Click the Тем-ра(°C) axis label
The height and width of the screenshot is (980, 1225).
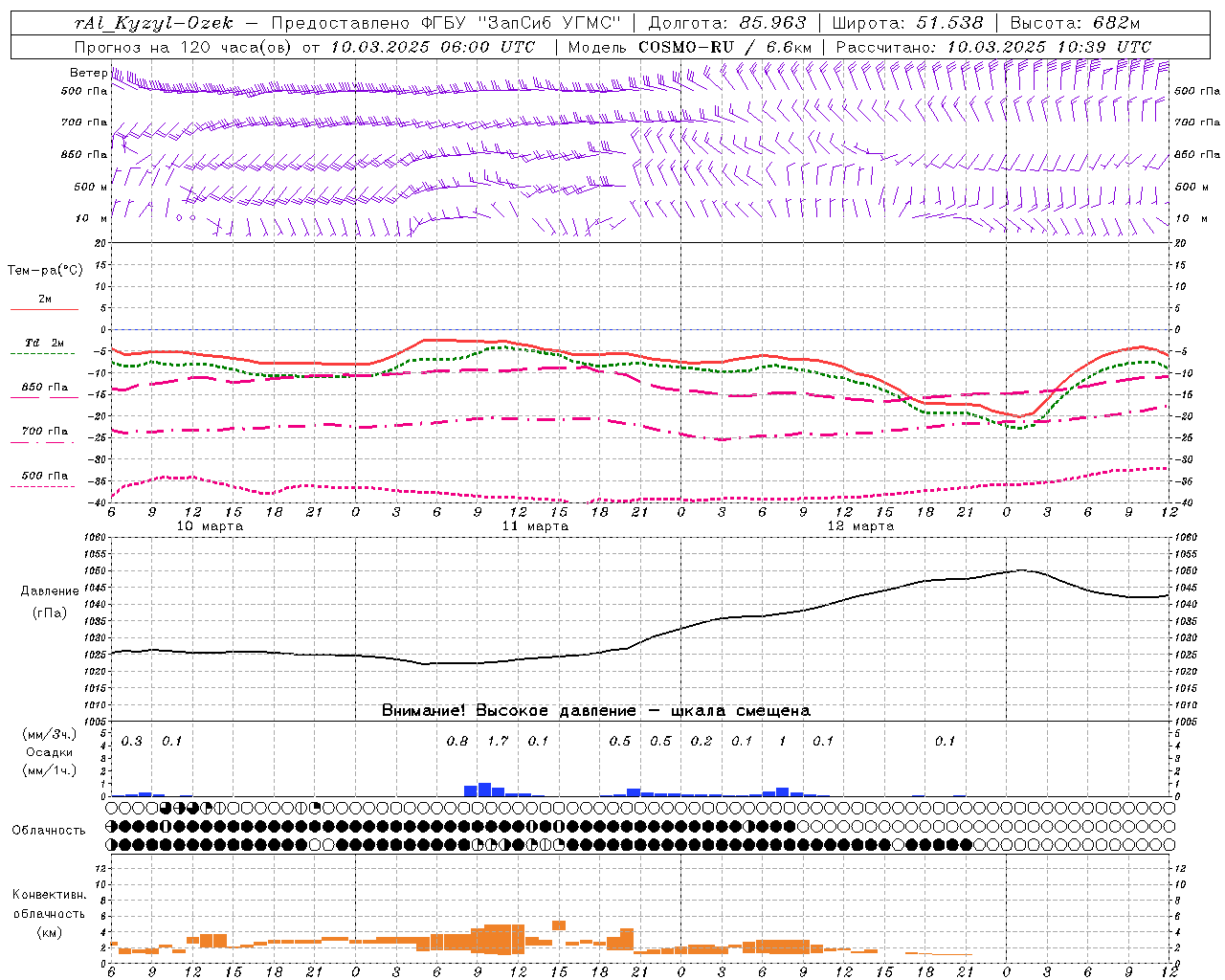tap(45, 271)
